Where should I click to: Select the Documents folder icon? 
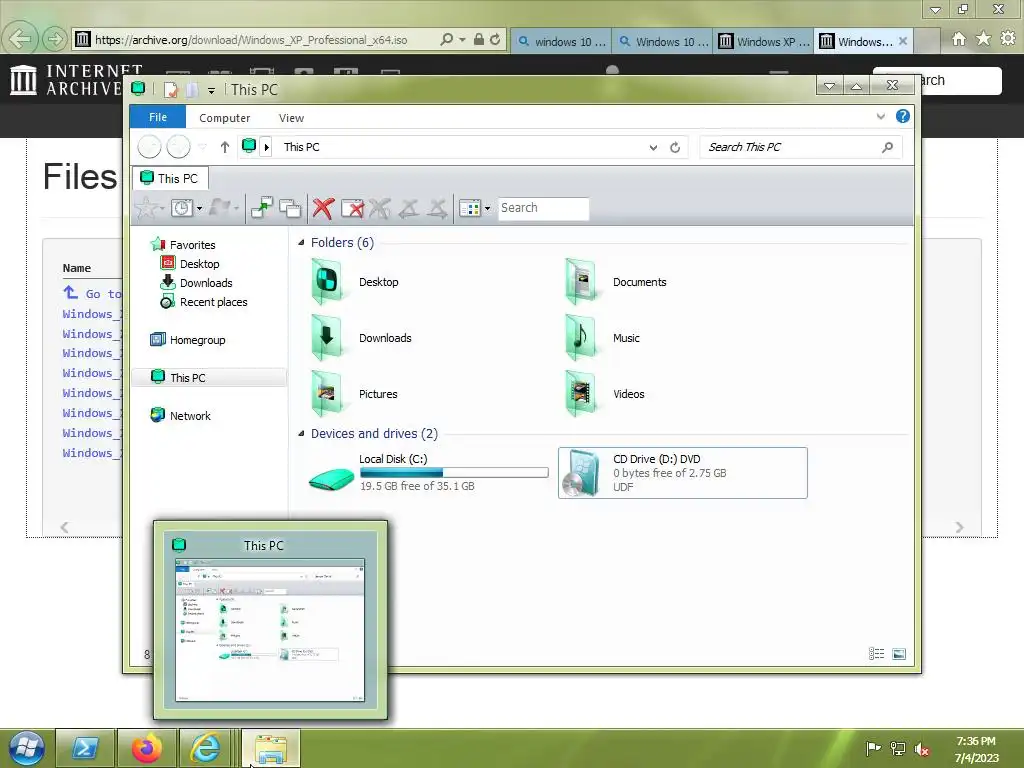pyautogui.click(x=580, y=282)
